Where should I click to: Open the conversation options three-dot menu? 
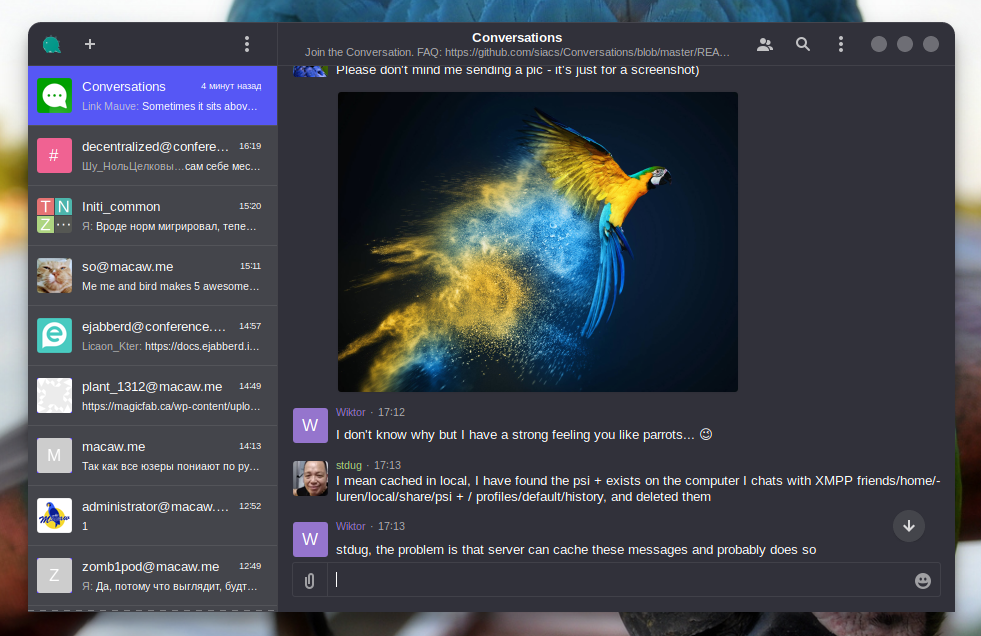click(841, 44)
